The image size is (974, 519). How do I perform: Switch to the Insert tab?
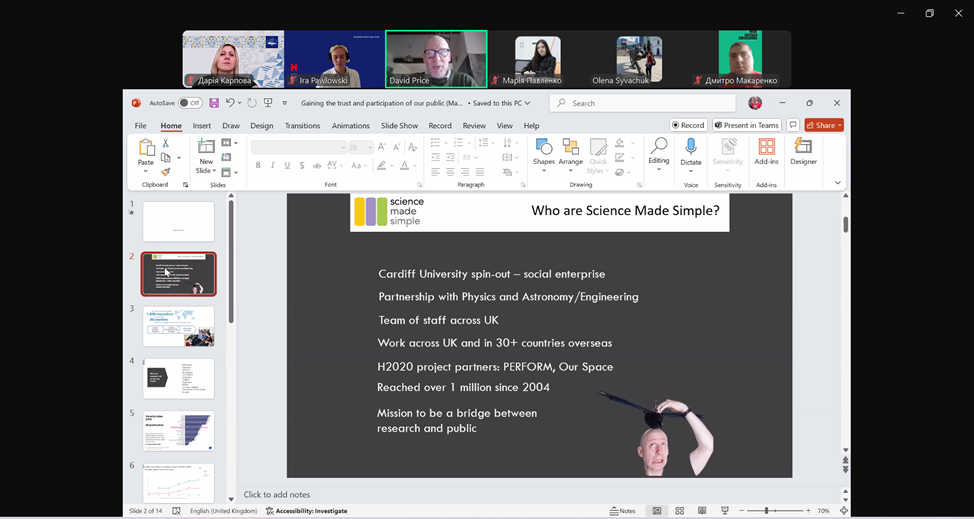201,125
